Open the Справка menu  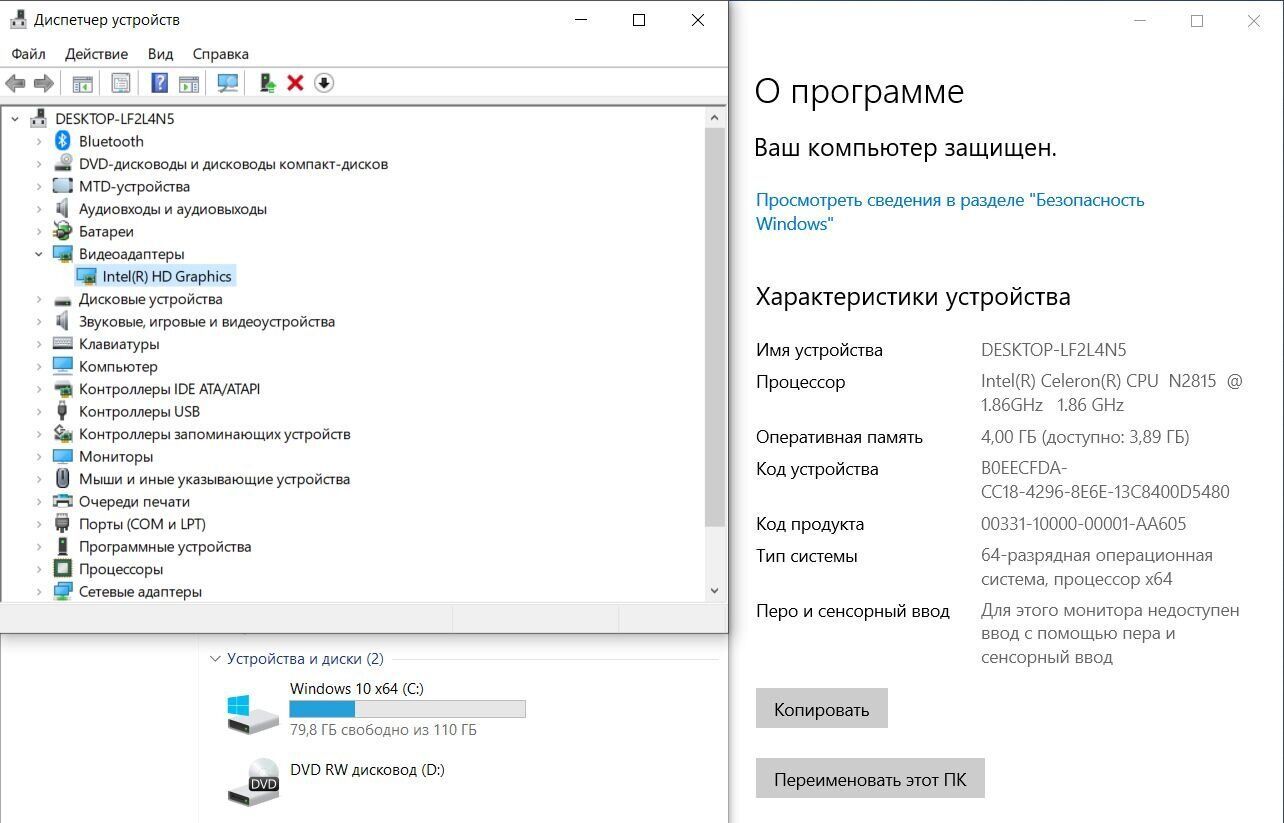tap(220, 54)
